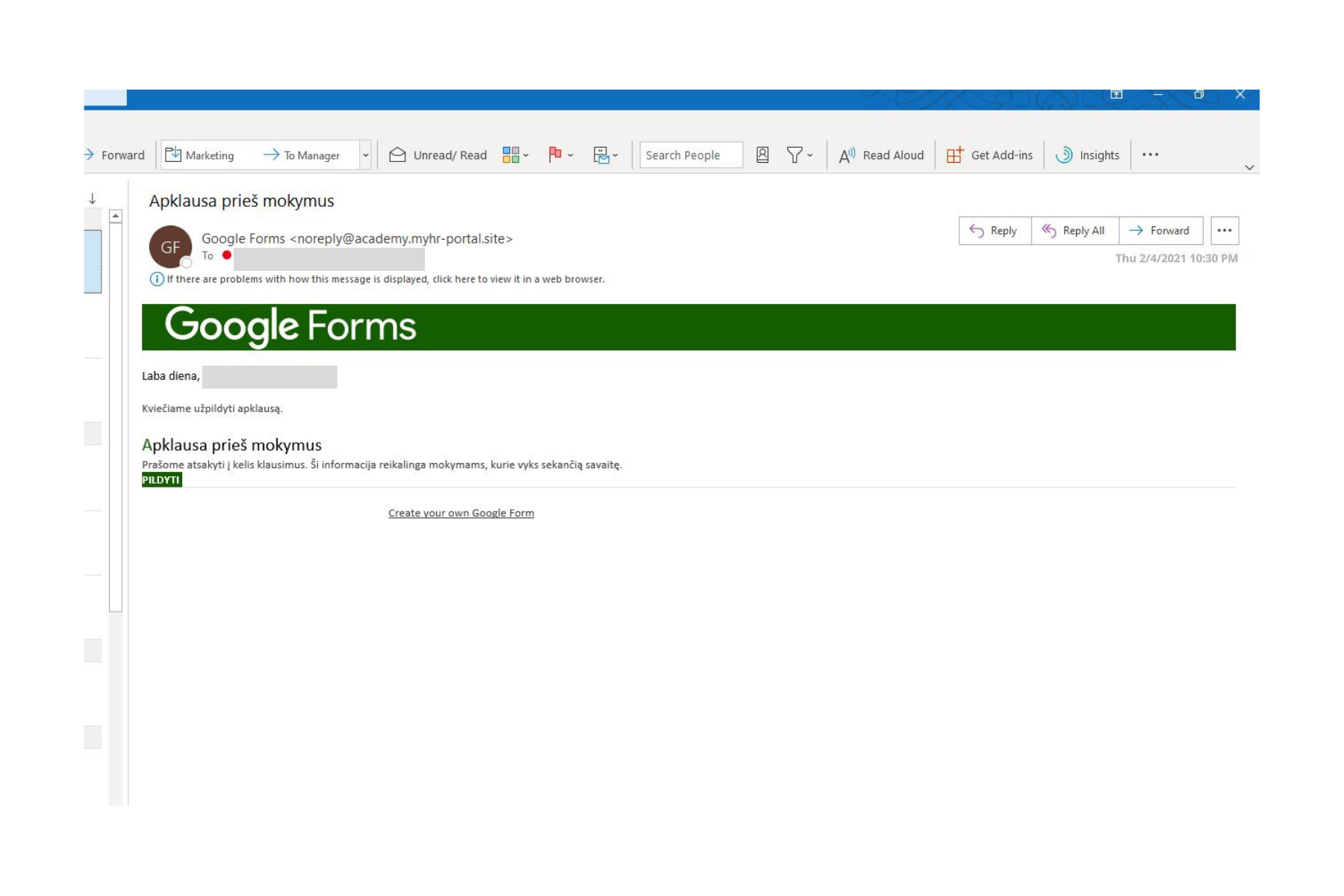Close the Outlook window
This screenshot has width=1344, height=896.
1240,95
